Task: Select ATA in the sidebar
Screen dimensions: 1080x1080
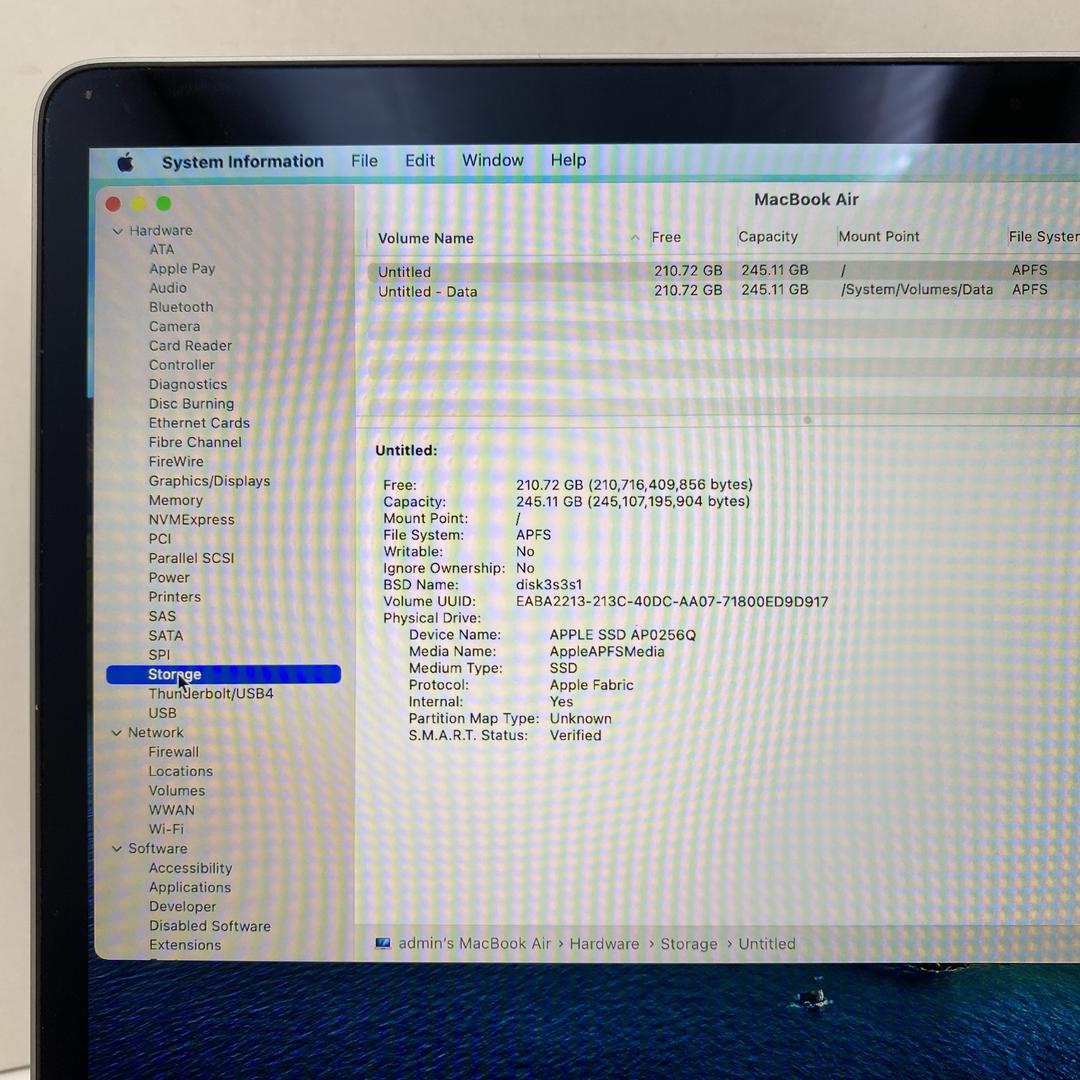Action: [x=162, y=249]
